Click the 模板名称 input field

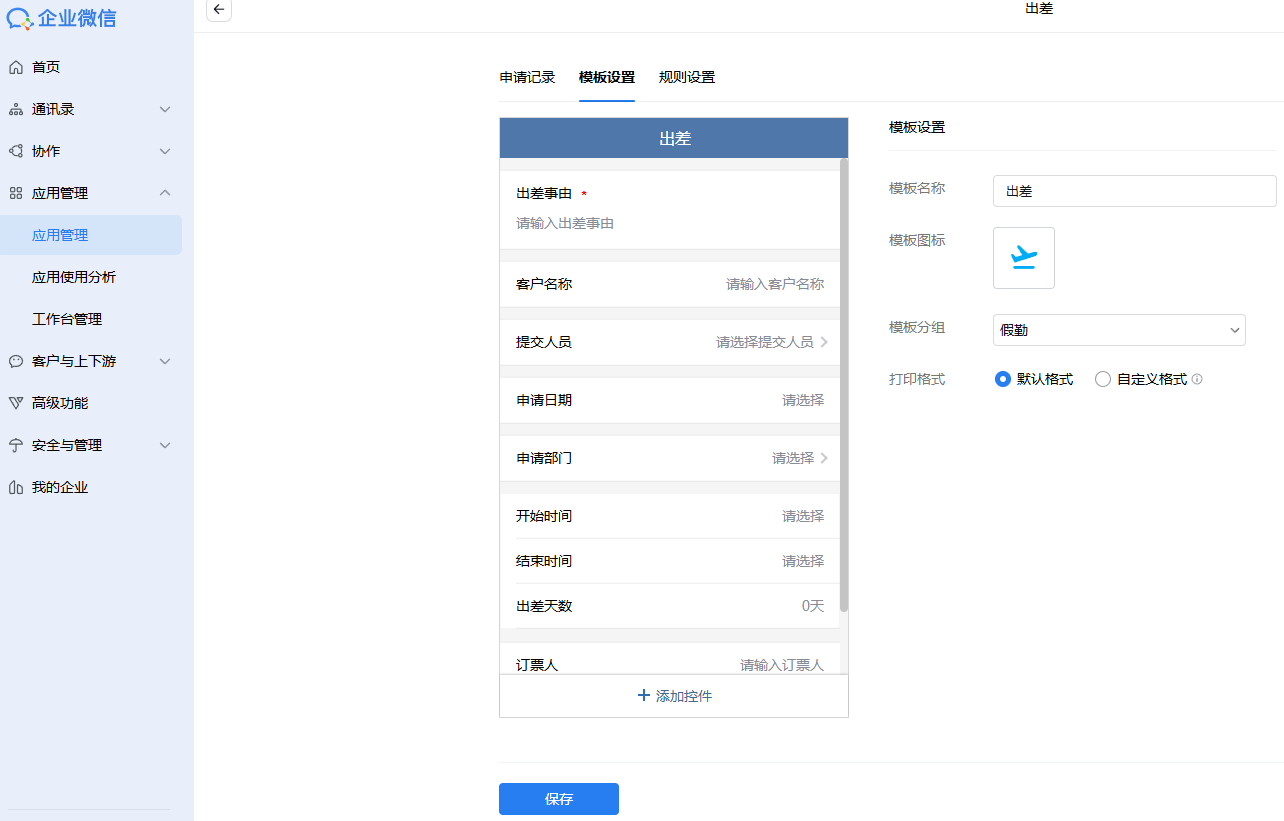click(x=1135, y=191)
